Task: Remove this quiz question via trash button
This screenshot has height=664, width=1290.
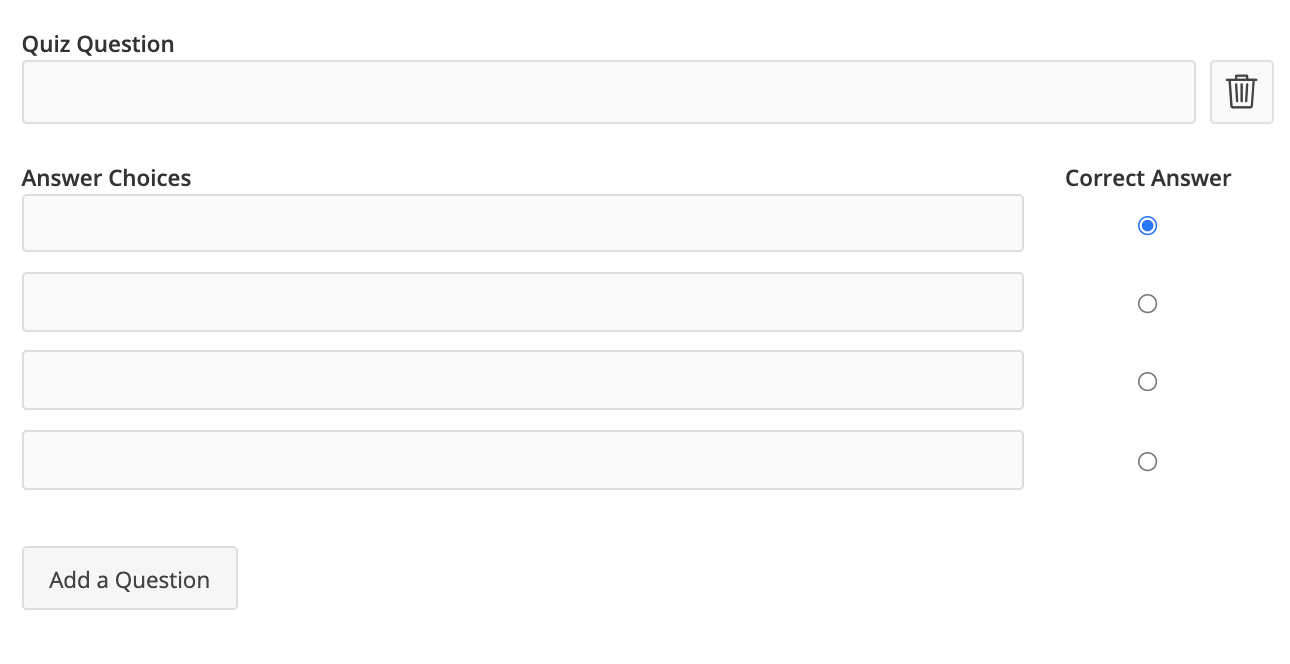Action: [1241, 92]
